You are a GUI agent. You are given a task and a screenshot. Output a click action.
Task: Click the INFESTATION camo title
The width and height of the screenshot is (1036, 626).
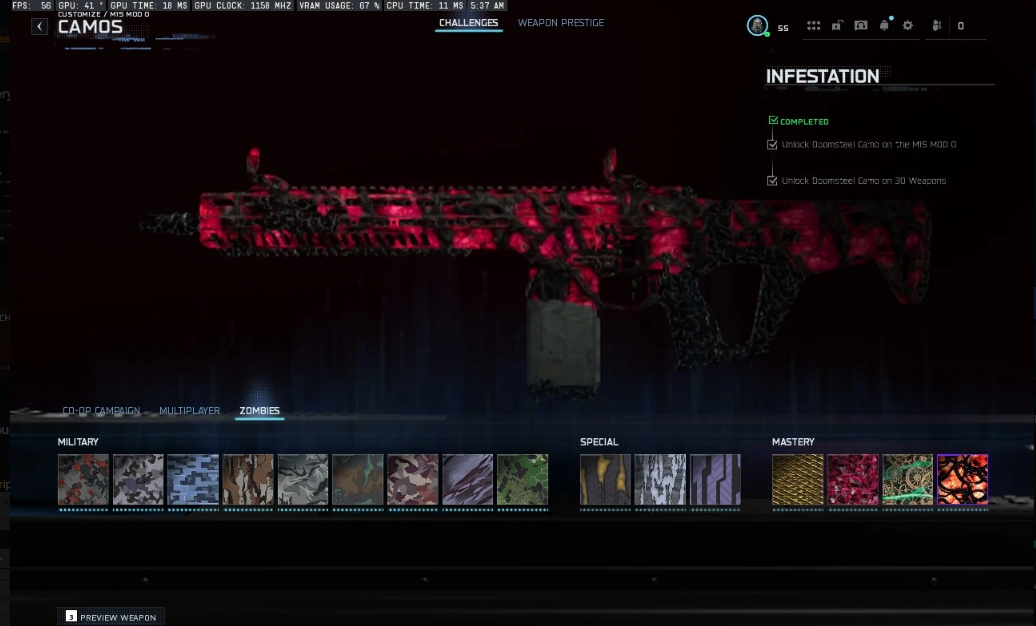(823, 77)
